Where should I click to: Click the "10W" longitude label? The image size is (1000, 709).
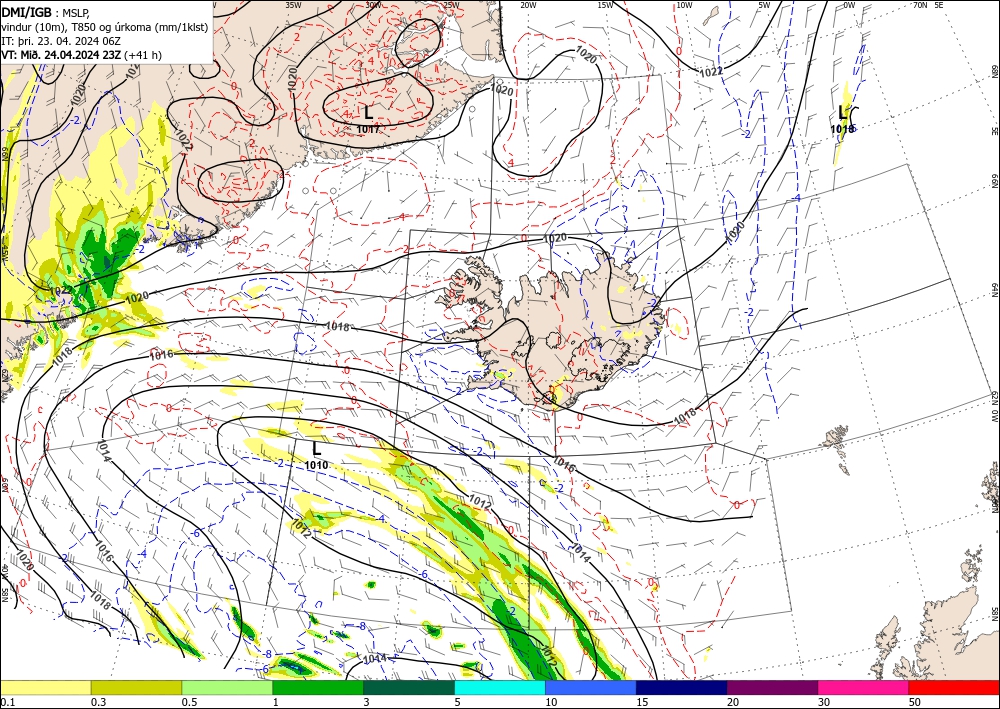684,5
